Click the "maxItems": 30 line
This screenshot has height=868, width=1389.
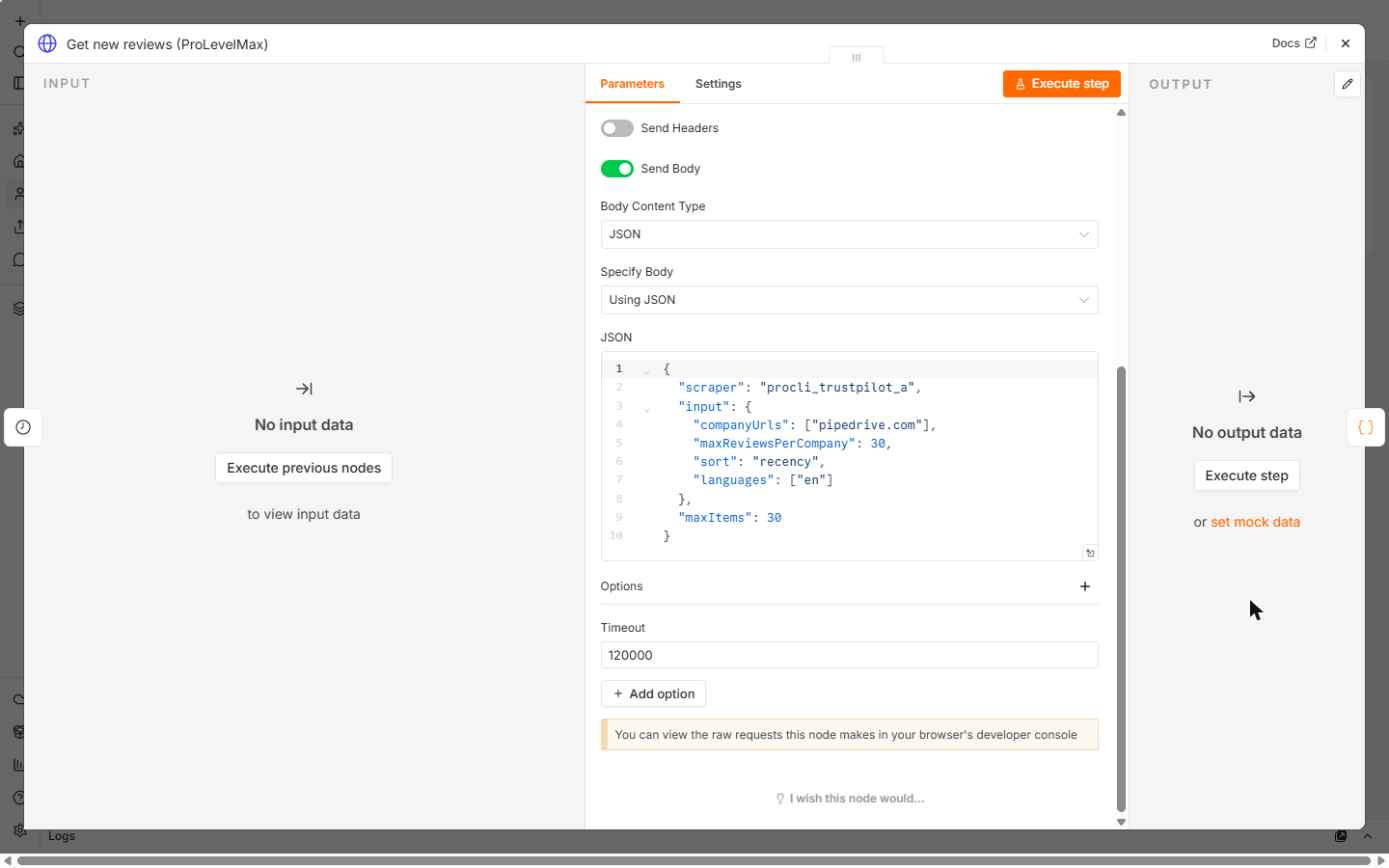730,518
